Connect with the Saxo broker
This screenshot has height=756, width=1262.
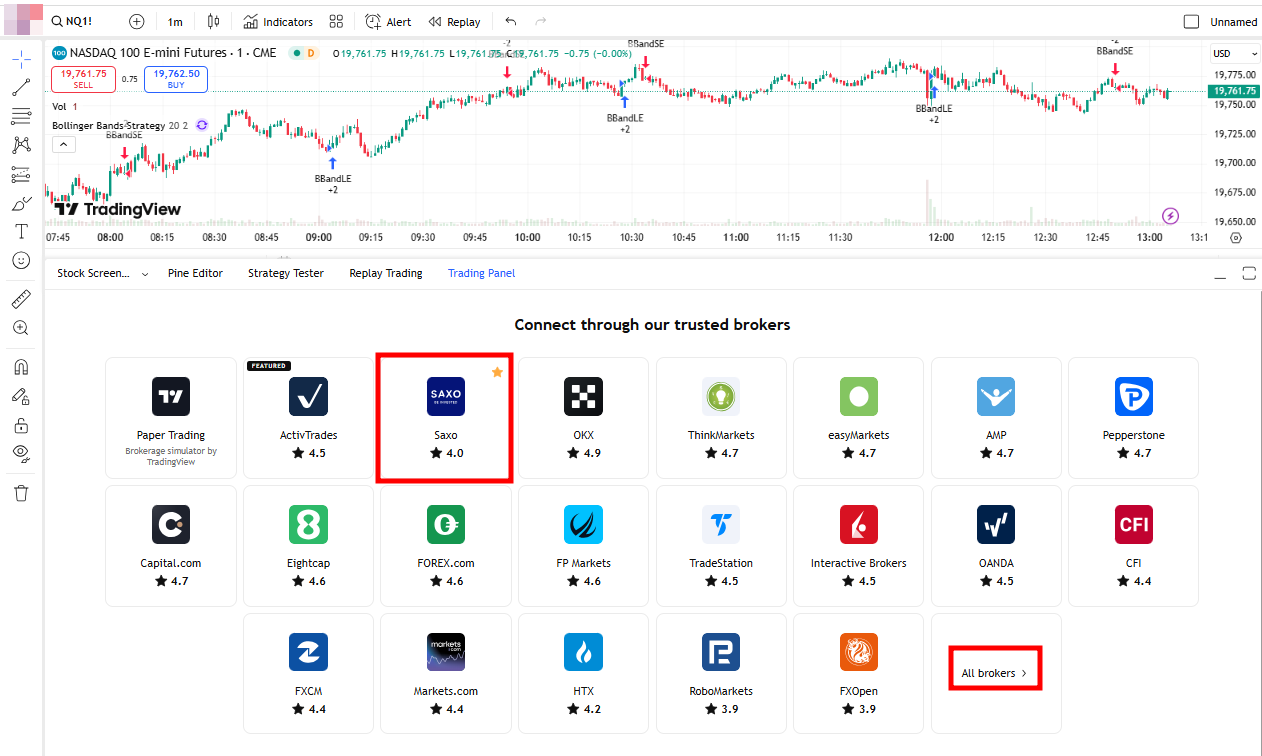pyautogui.click(x=445, y=418)
